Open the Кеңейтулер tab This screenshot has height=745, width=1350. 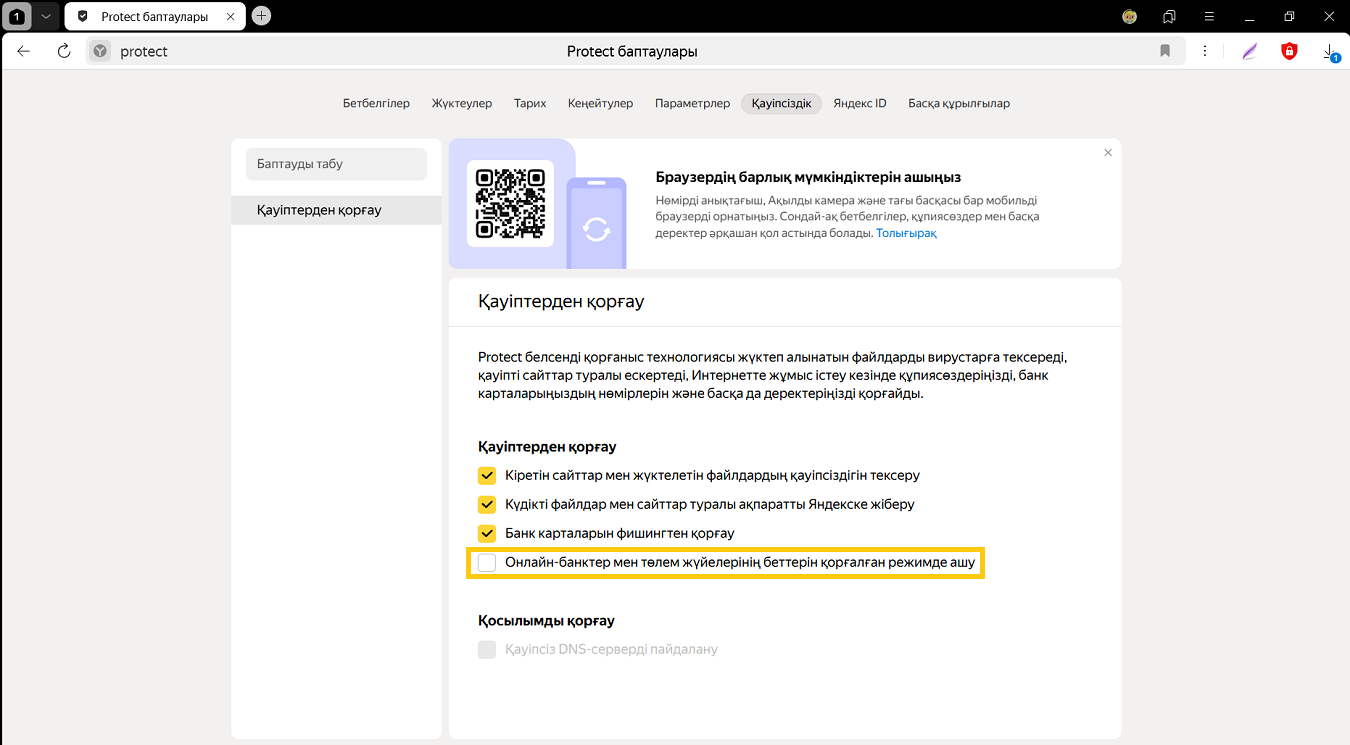tap(600, 103)
